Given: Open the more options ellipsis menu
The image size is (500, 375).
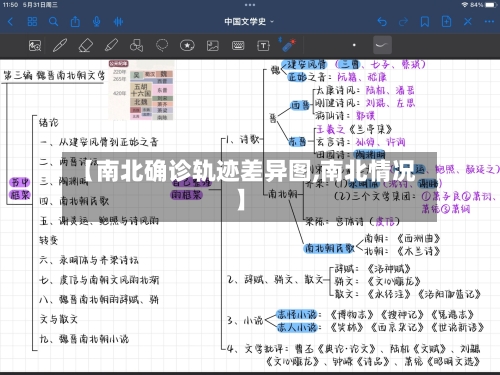Looking at the screenshot, I should [489, 22].
